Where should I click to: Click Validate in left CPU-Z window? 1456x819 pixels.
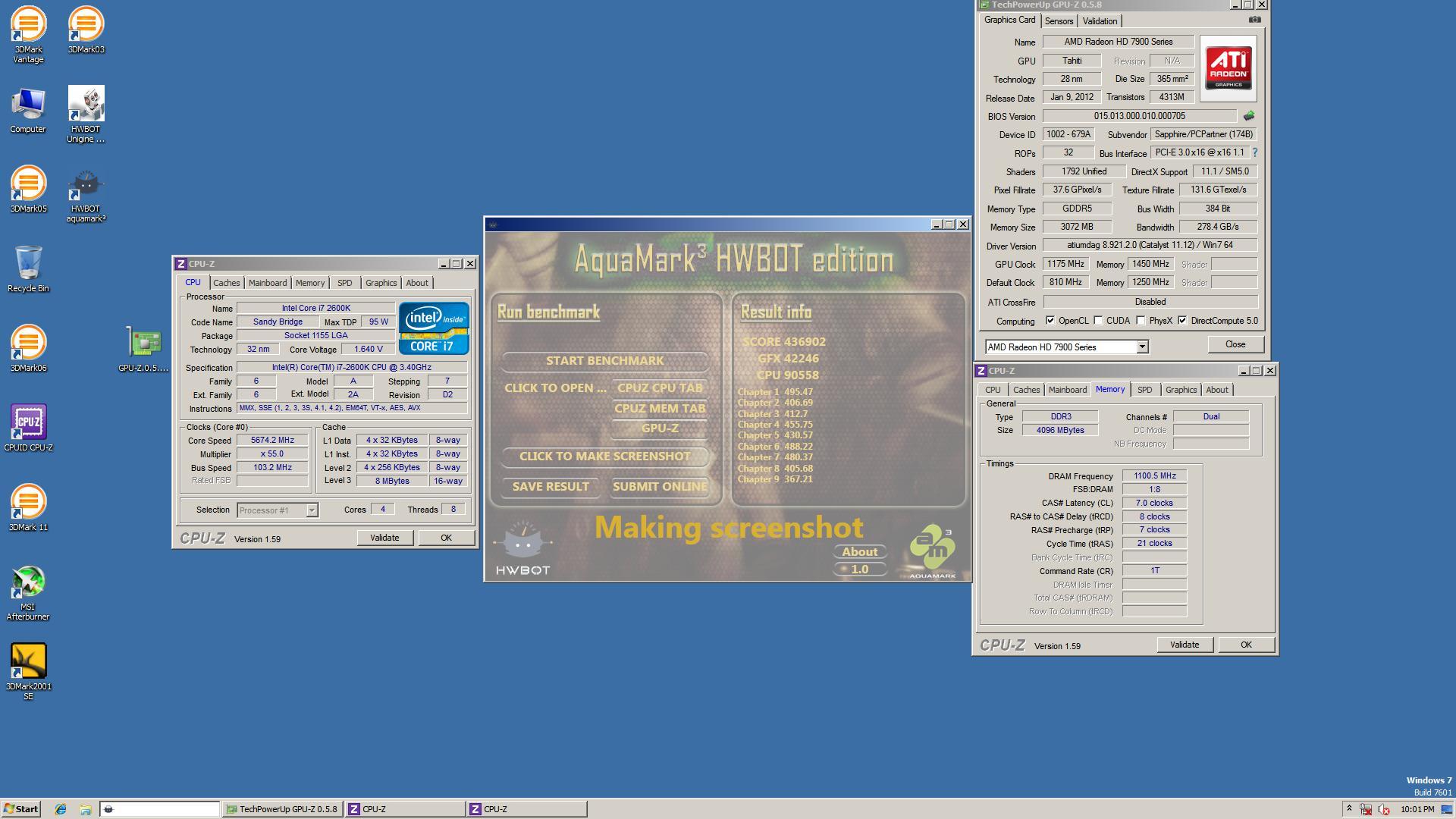point(384,538)
